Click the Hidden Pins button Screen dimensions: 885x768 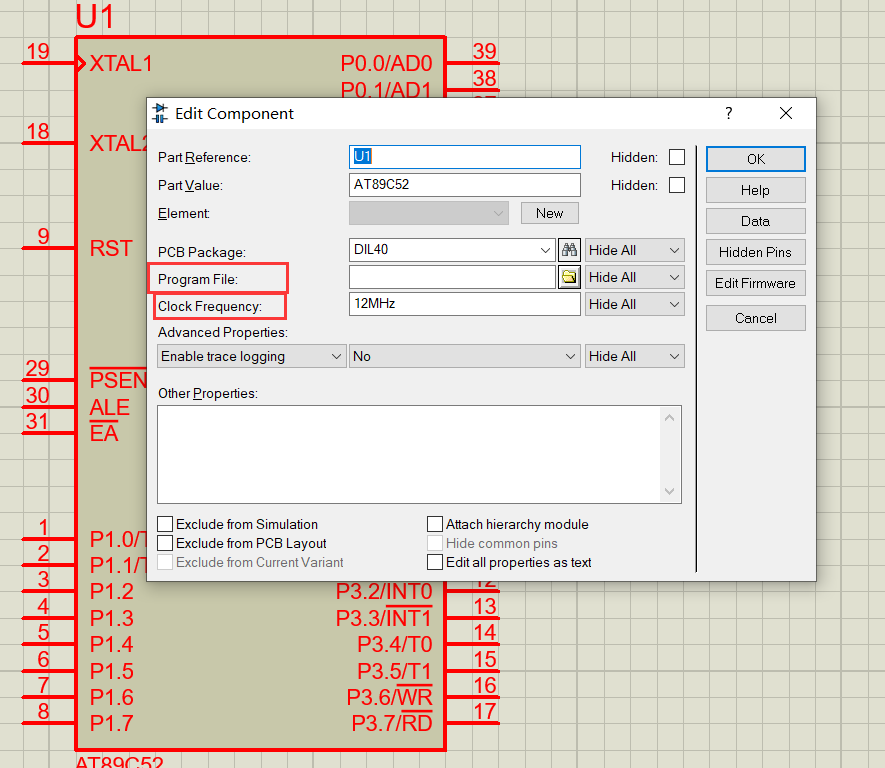click(x=755, y=252)
